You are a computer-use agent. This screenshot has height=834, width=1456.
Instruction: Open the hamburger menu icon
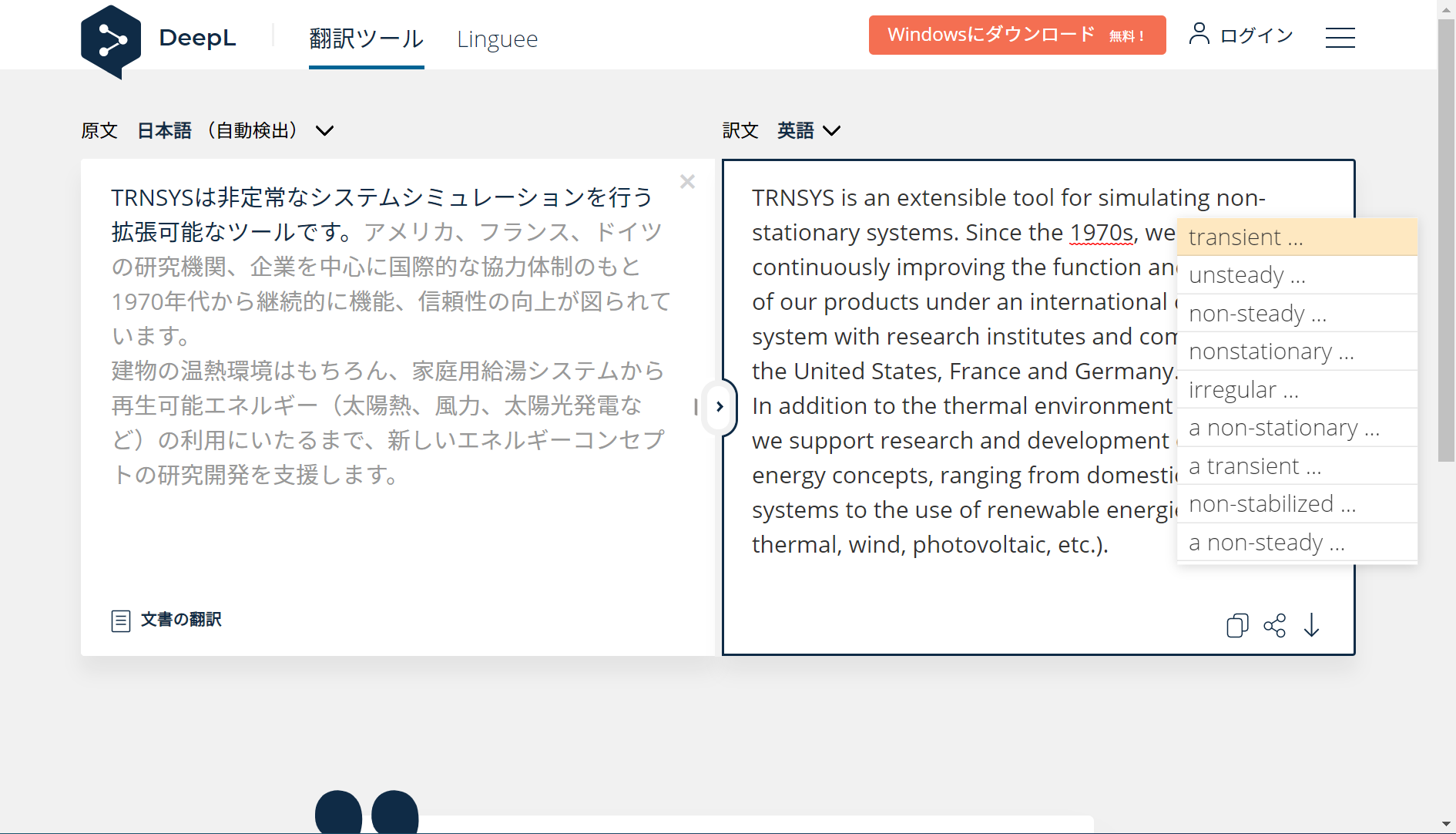point(1340,38)
